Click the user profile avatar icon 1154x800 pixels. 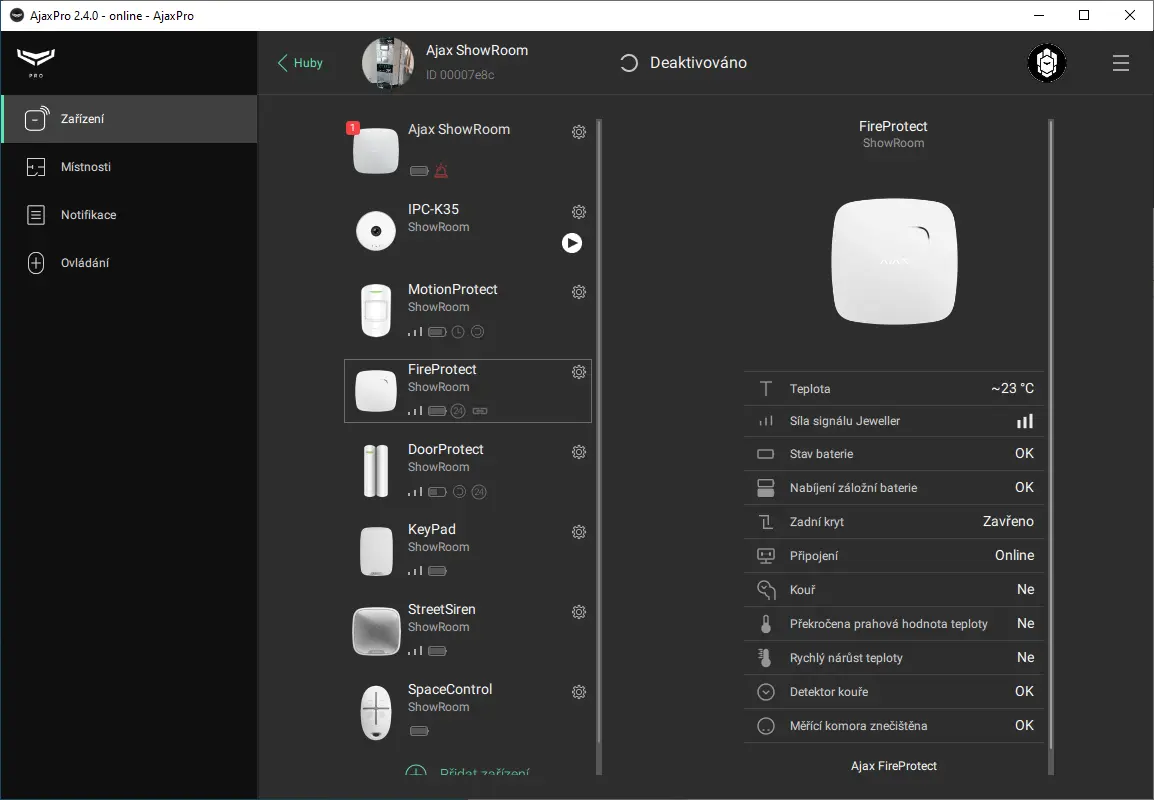click(1047, 63)
